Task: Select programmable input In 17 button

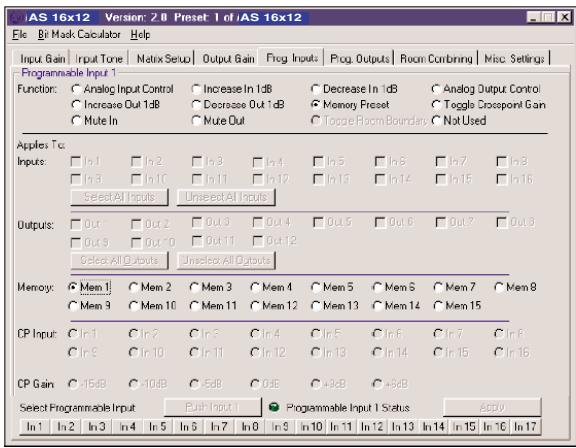Action: pos(525,426)
